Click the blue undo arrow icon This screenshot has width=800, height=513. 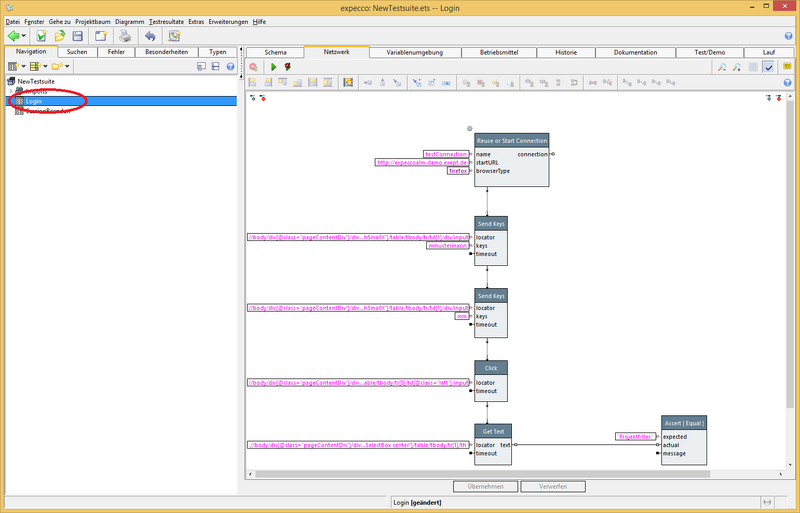point(150,36)
